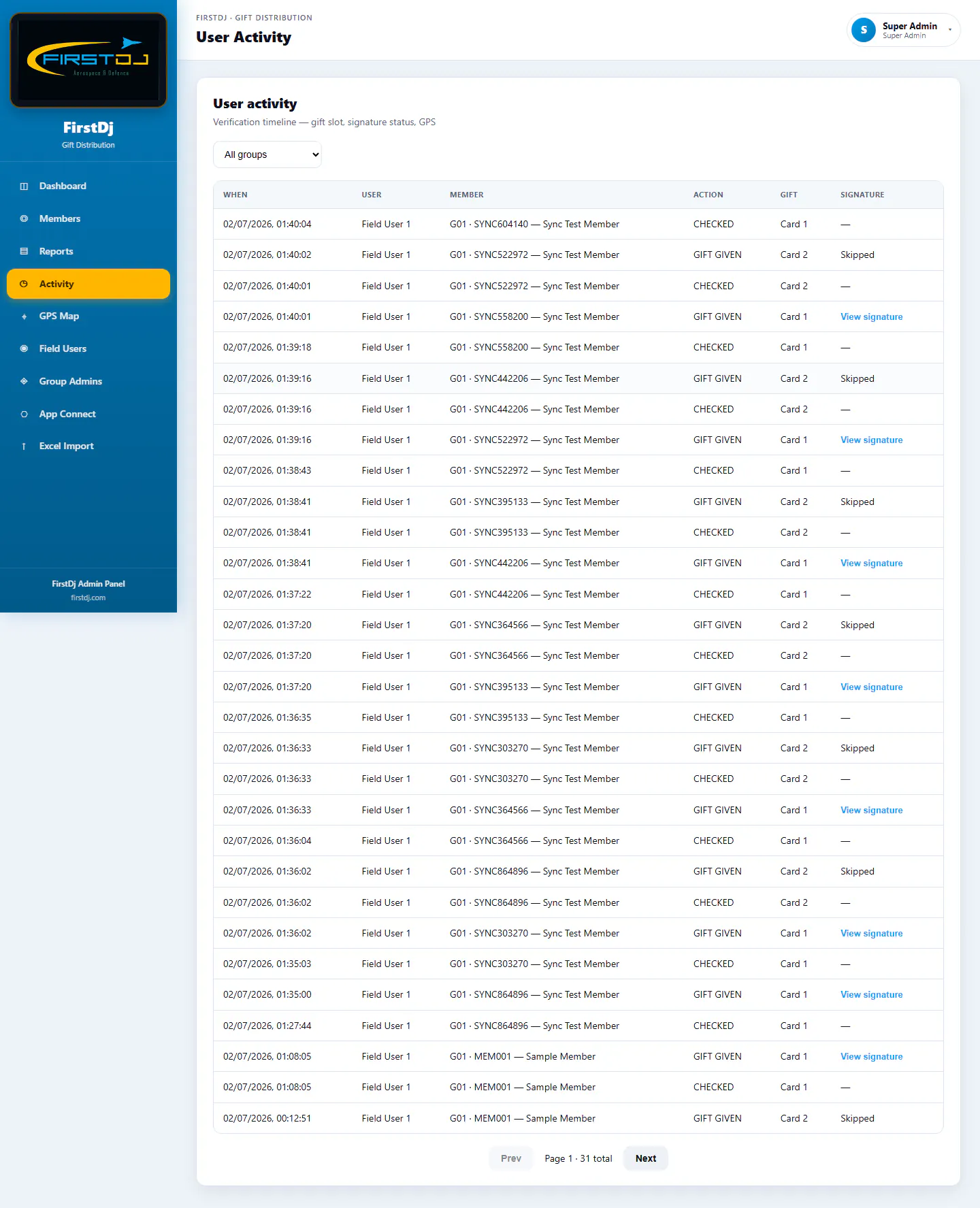
Task: Click timestamp 02/07/2026, 01:40:04
Action: 267,225
